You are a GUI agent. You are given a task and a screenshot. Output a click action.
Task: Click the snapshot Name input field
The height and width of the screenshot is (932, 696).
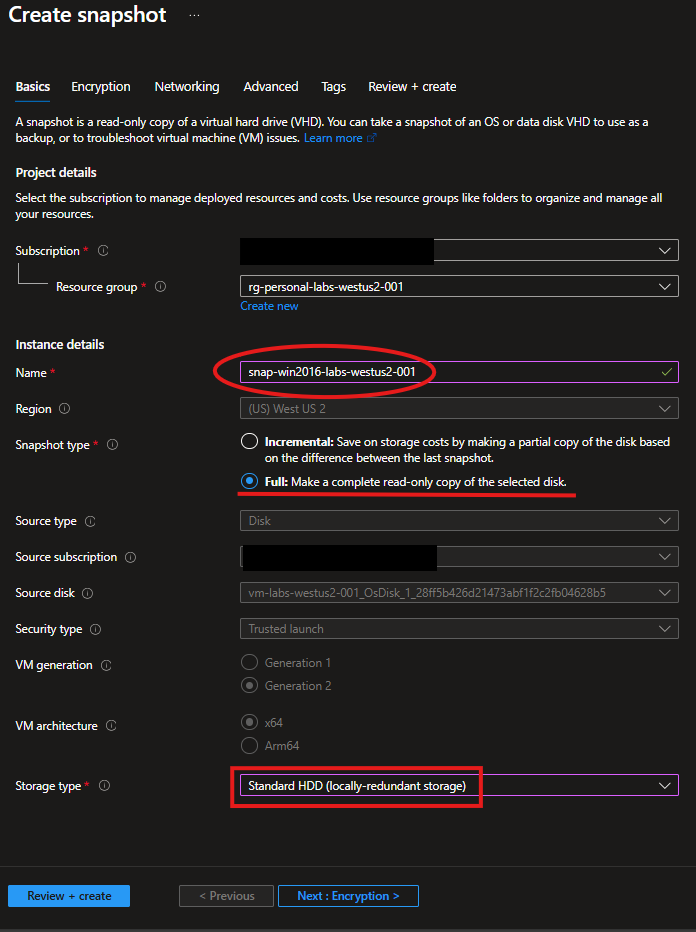445,372
